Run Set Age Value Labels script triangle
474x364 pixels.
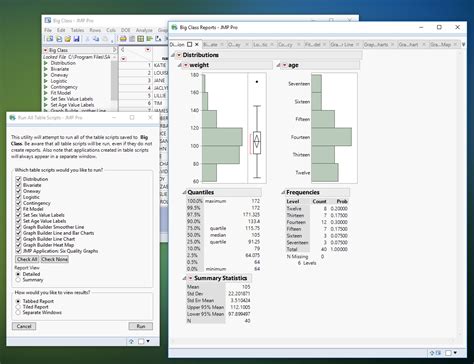click(x=46, y=105)
